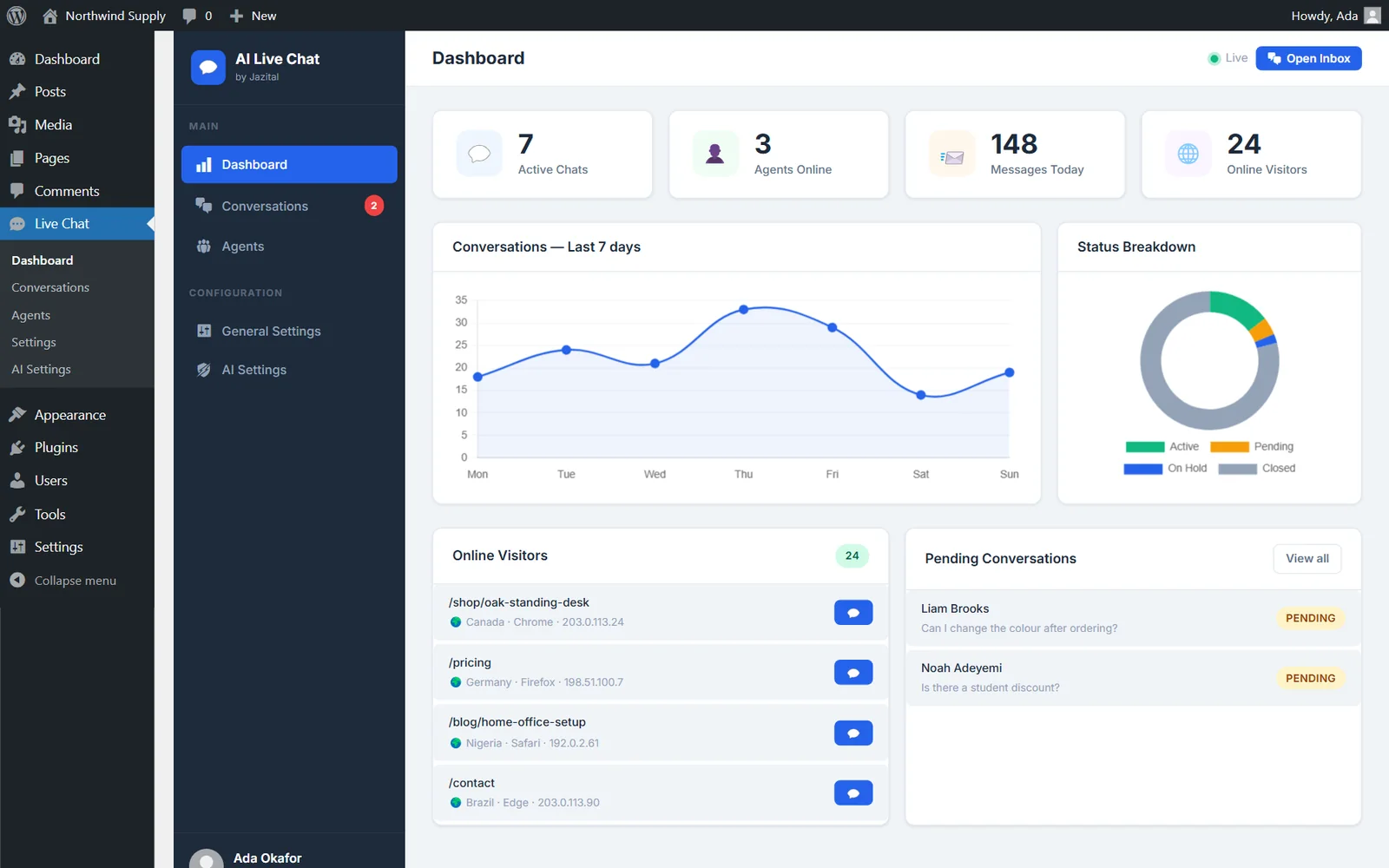Click the unread badge on Conversations
The image size is (1389, 868).
[x=374, y=206]
